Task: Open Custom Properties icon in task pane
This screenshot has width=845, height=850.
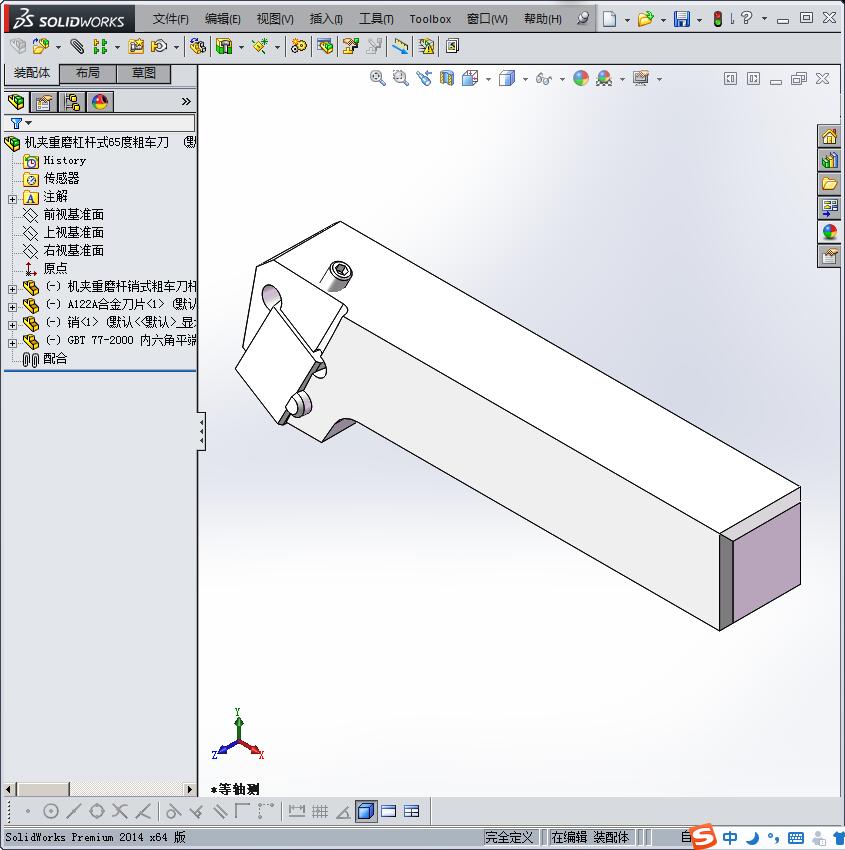Action: coord(829,255)
